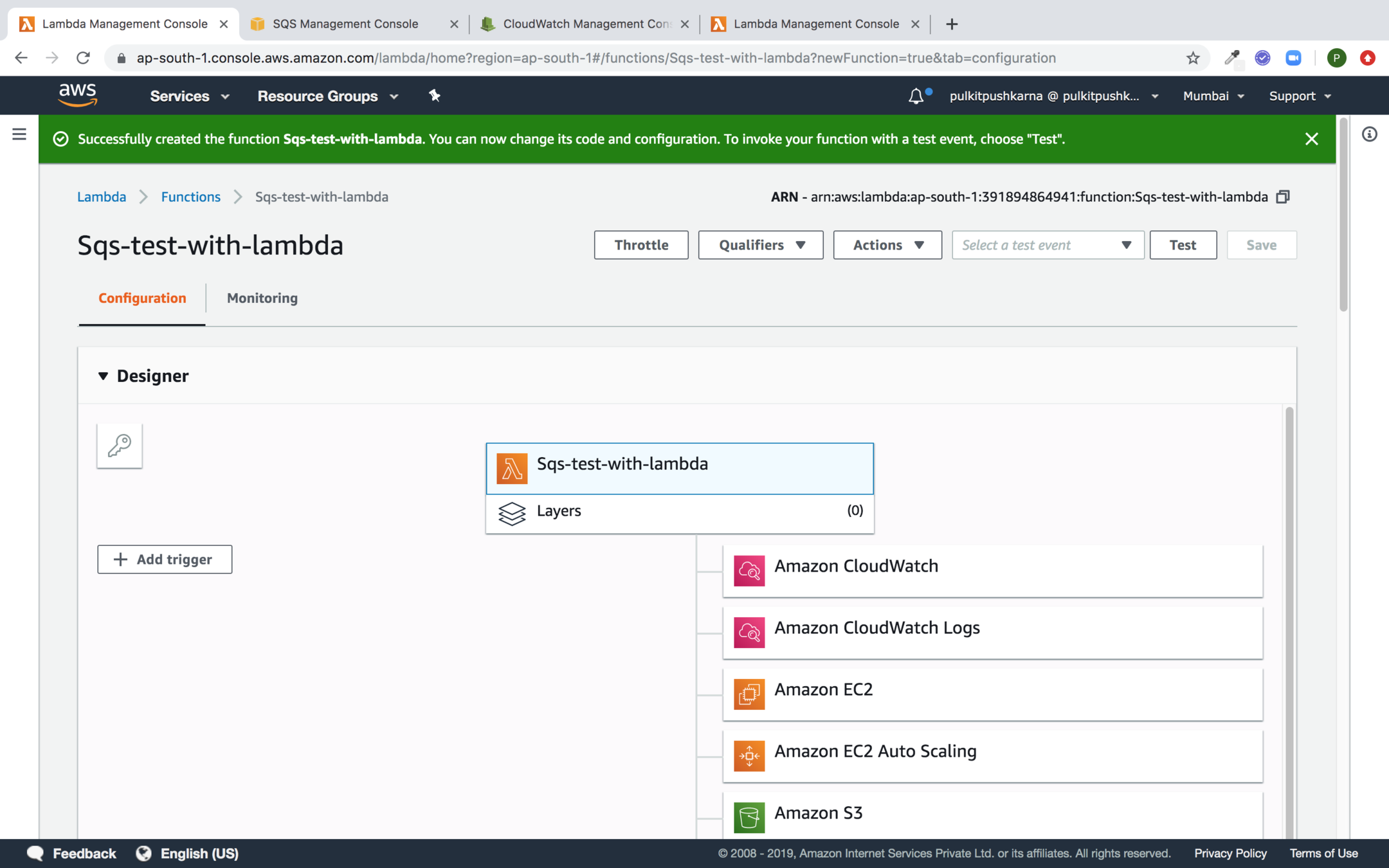Click the key permissions icon in Designer
This screenshot has height=868, width=1389.
[120, 446]
